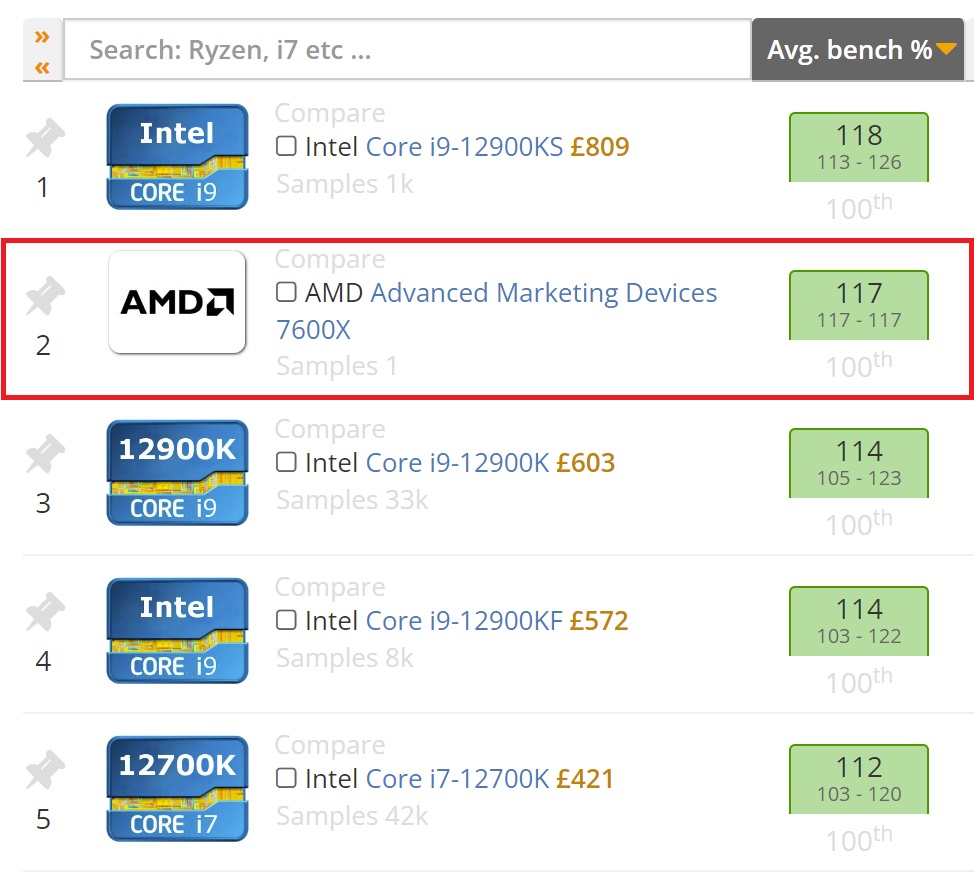Image resolution: width=974 pixels, height=882 pixels.
Task: Expand columns with the right double chevron
Action: (42, 37)
